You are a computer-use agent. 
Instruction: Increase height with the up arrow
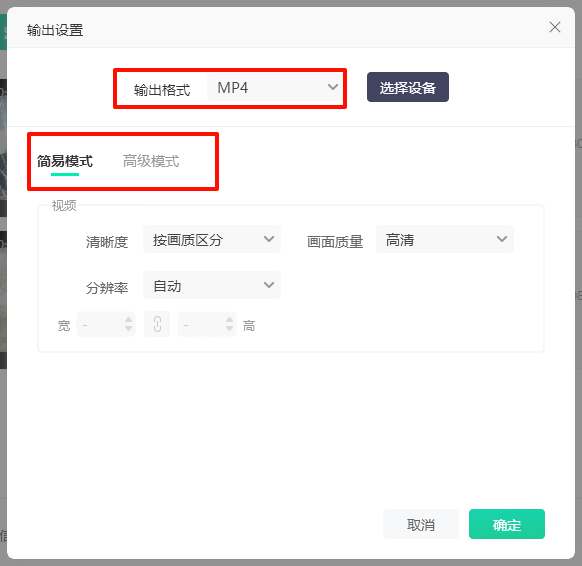point(229,320)
